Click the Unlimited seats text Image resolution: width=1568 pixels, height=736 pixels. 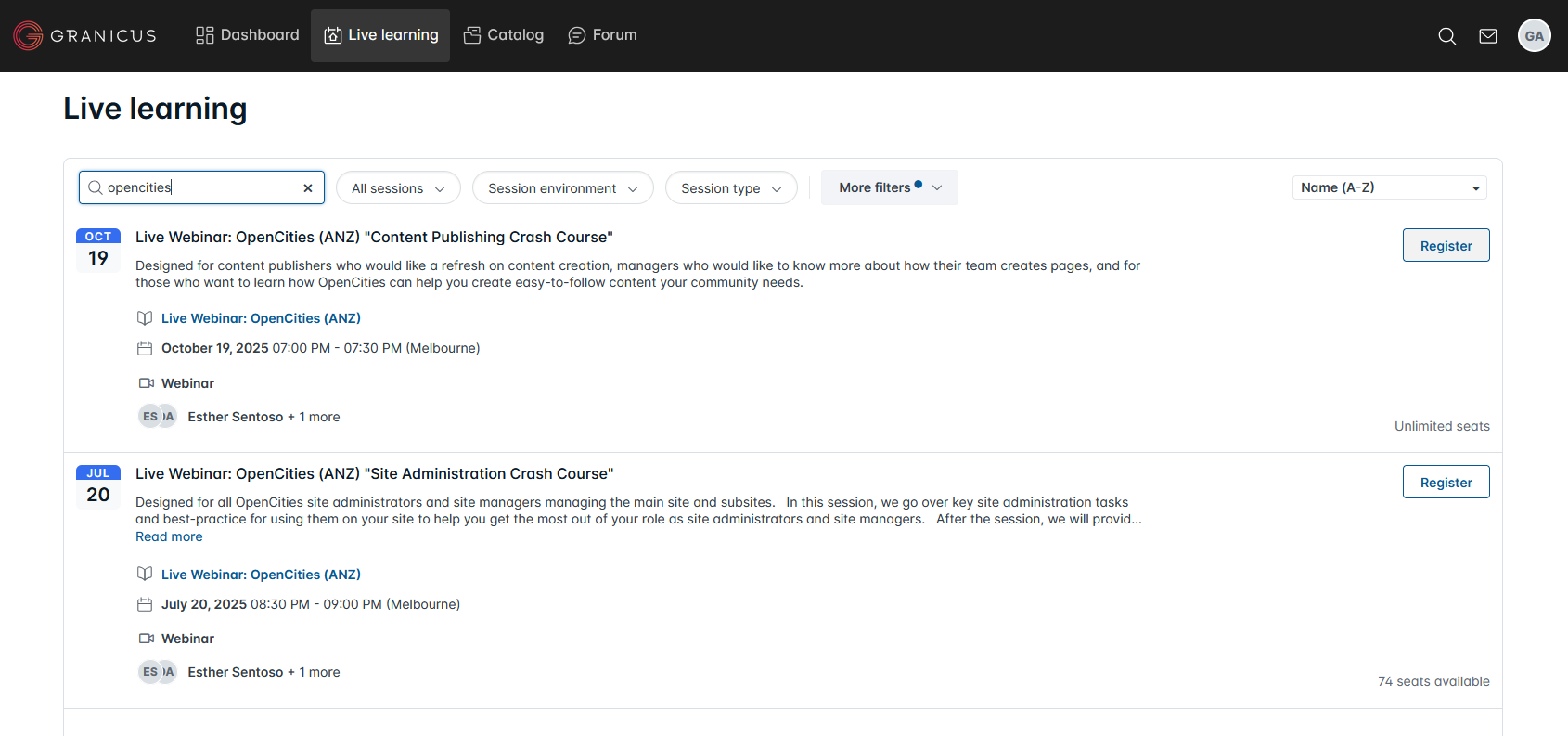point(1442,426)
